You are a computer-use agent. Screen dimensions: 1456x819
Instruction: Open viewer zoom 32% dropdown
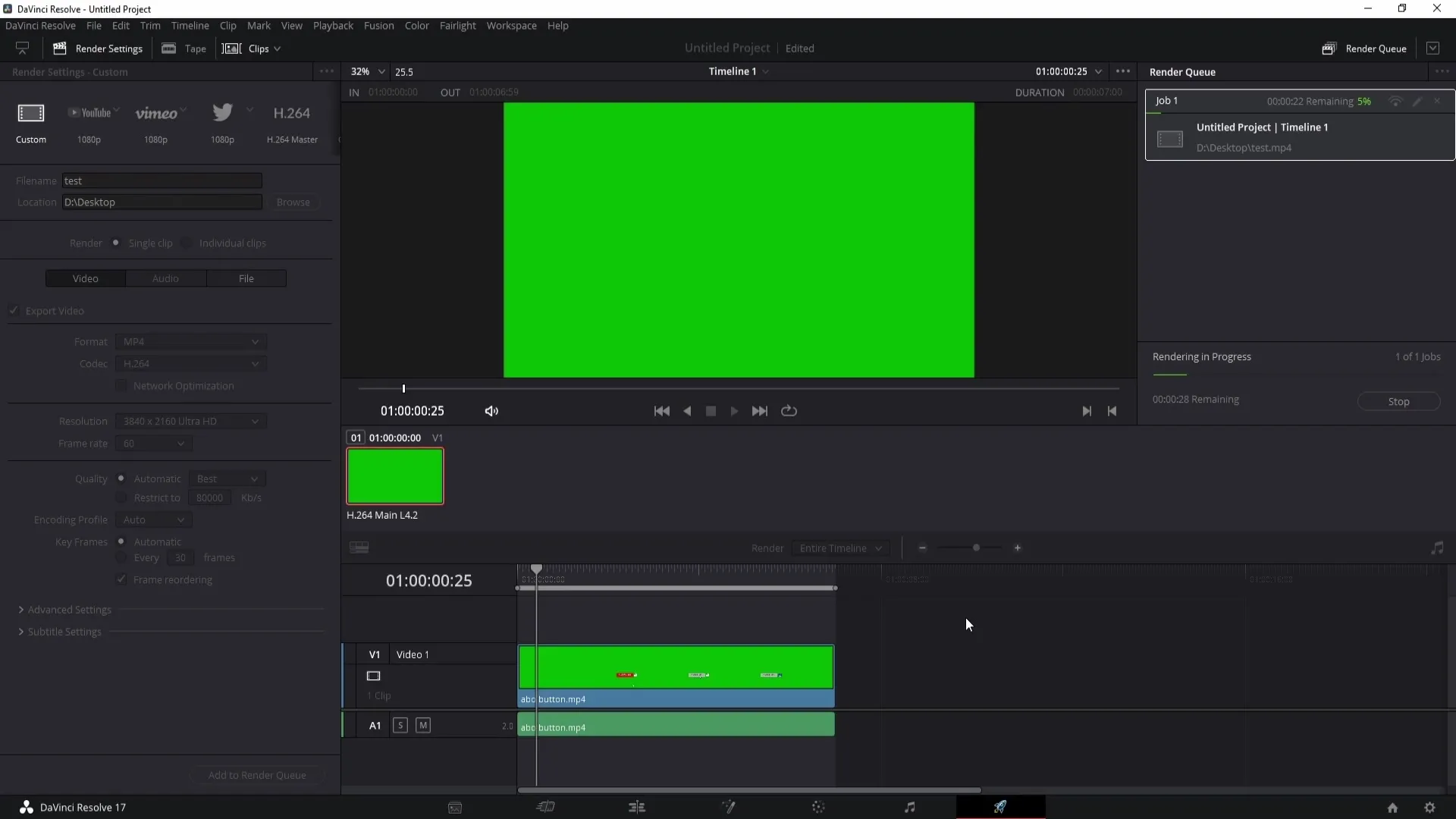coord(368,71)
